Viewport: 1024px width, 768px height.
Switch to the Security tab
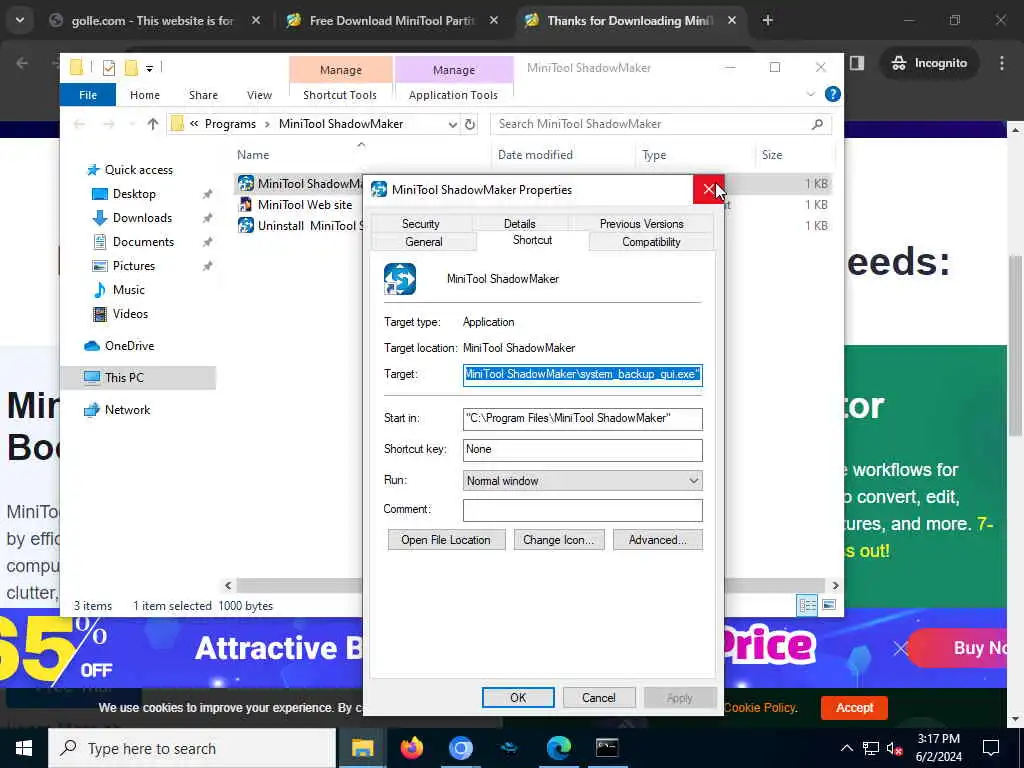[x=421, y=223]
